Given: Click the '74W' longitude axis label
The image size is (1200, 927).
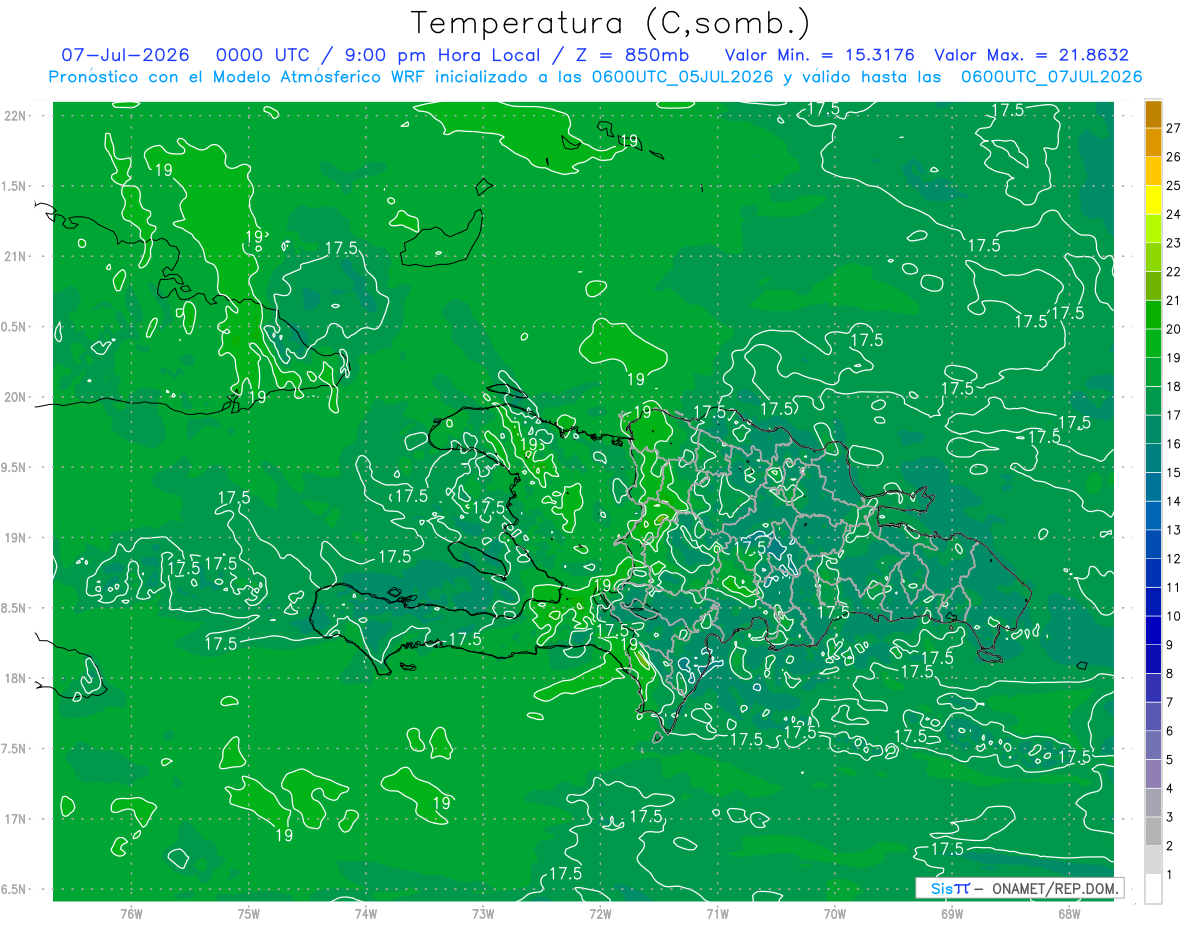Looking at the screenshot, I should coord(365,913).
